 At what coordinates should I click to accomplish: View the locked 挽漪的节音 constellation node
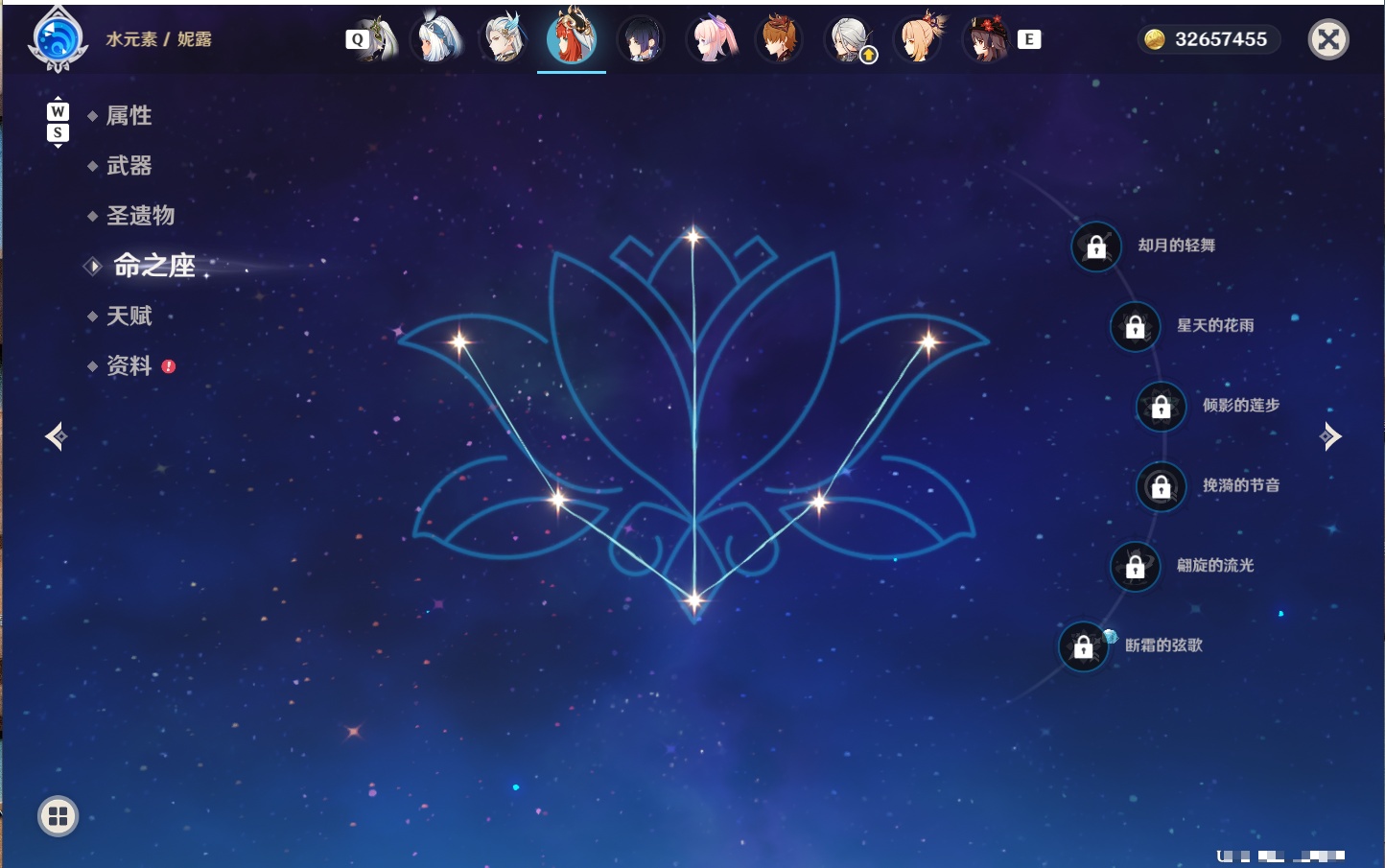(x=1161, y=486)
